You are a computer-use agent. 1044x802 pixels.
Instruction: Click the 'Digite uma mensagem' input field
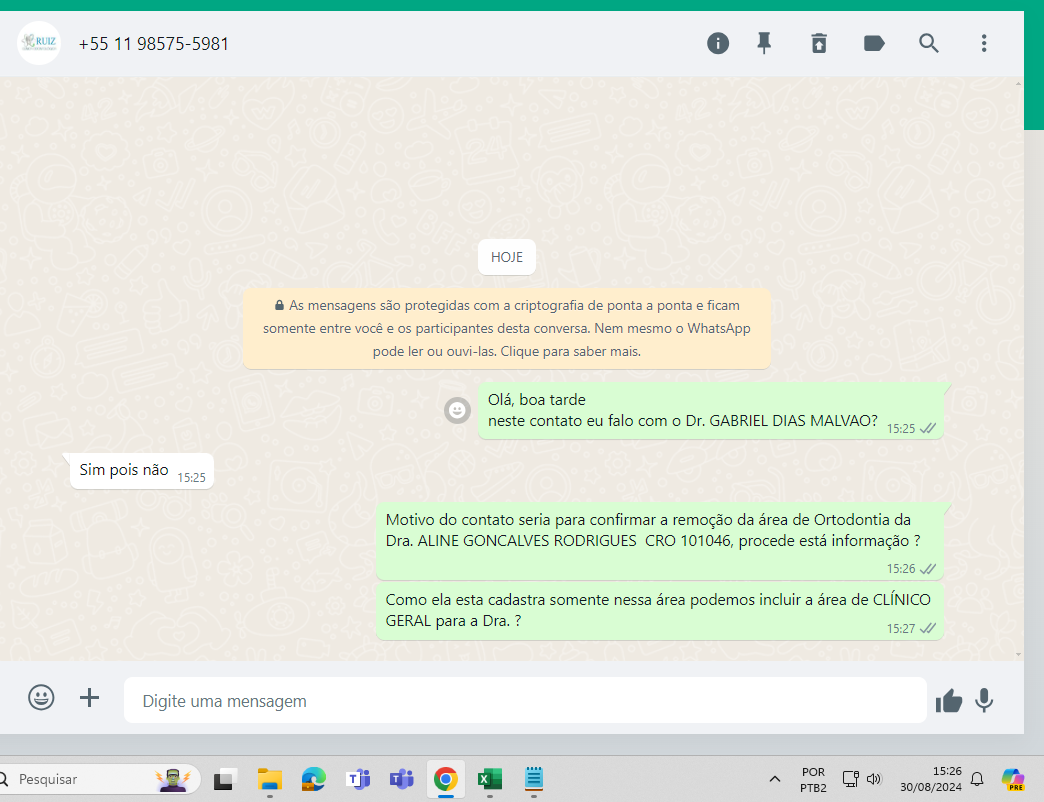525,701
